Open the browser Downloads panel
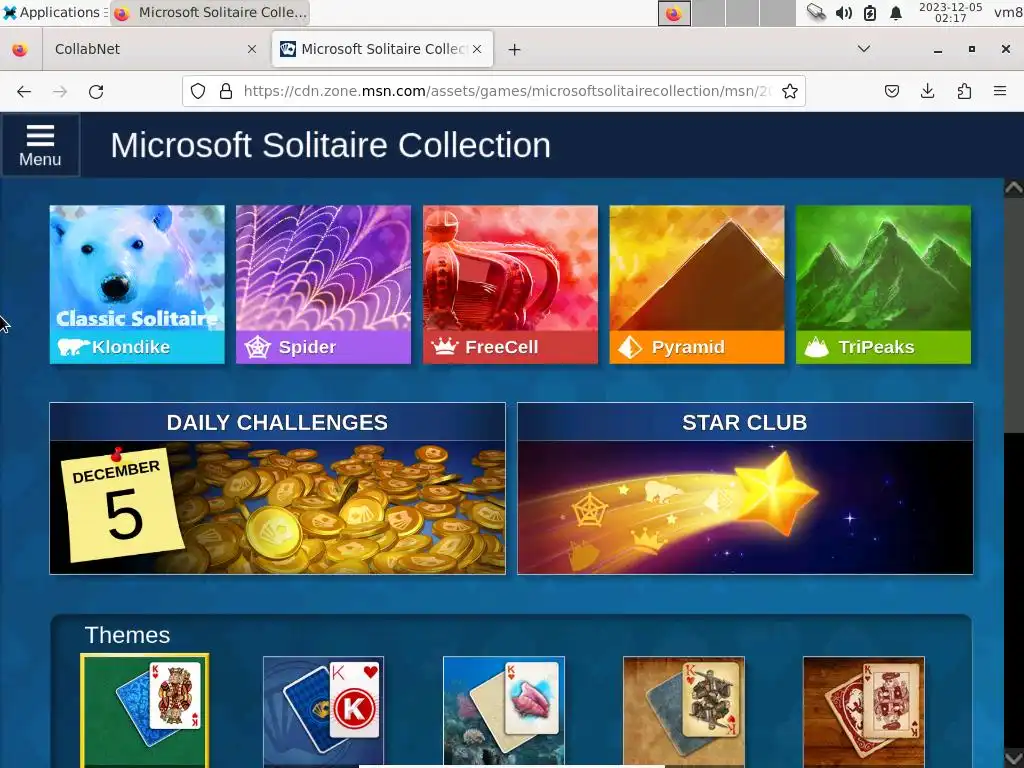This screenshot has height=768, width=1024. 927,91
